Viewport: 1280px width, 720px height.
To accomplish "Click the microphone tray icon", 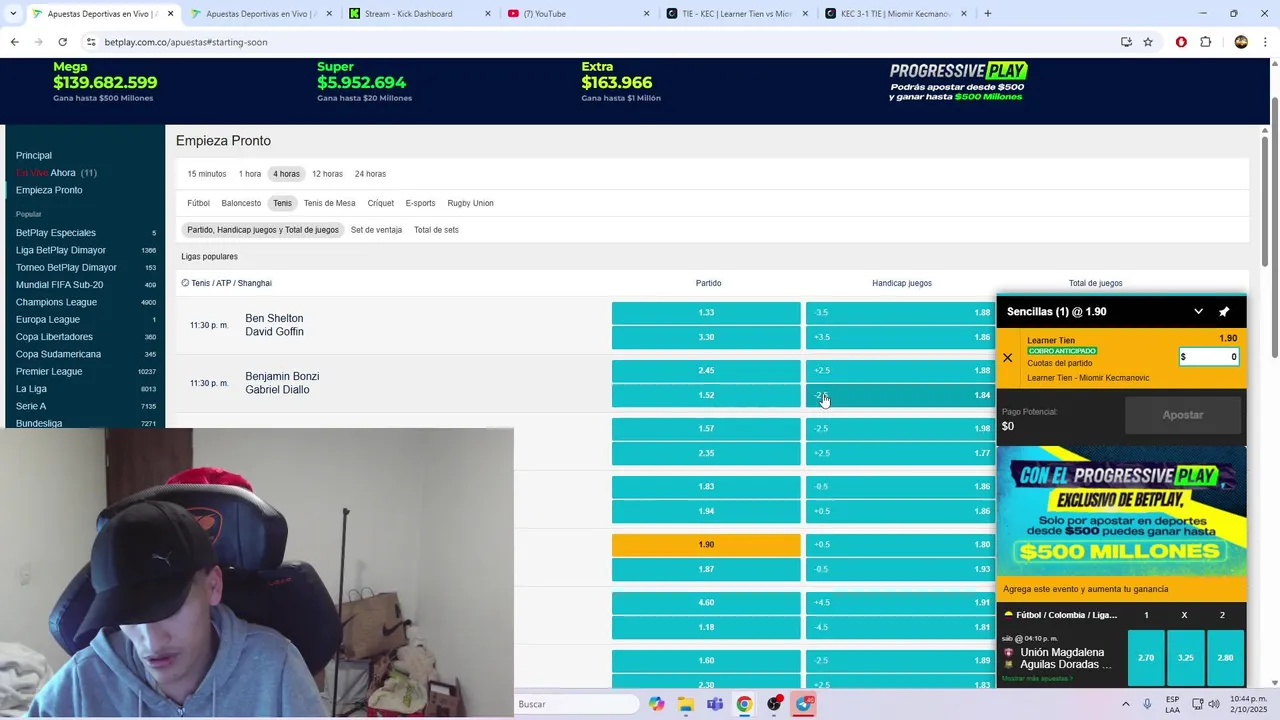I will click(1147, 704).
